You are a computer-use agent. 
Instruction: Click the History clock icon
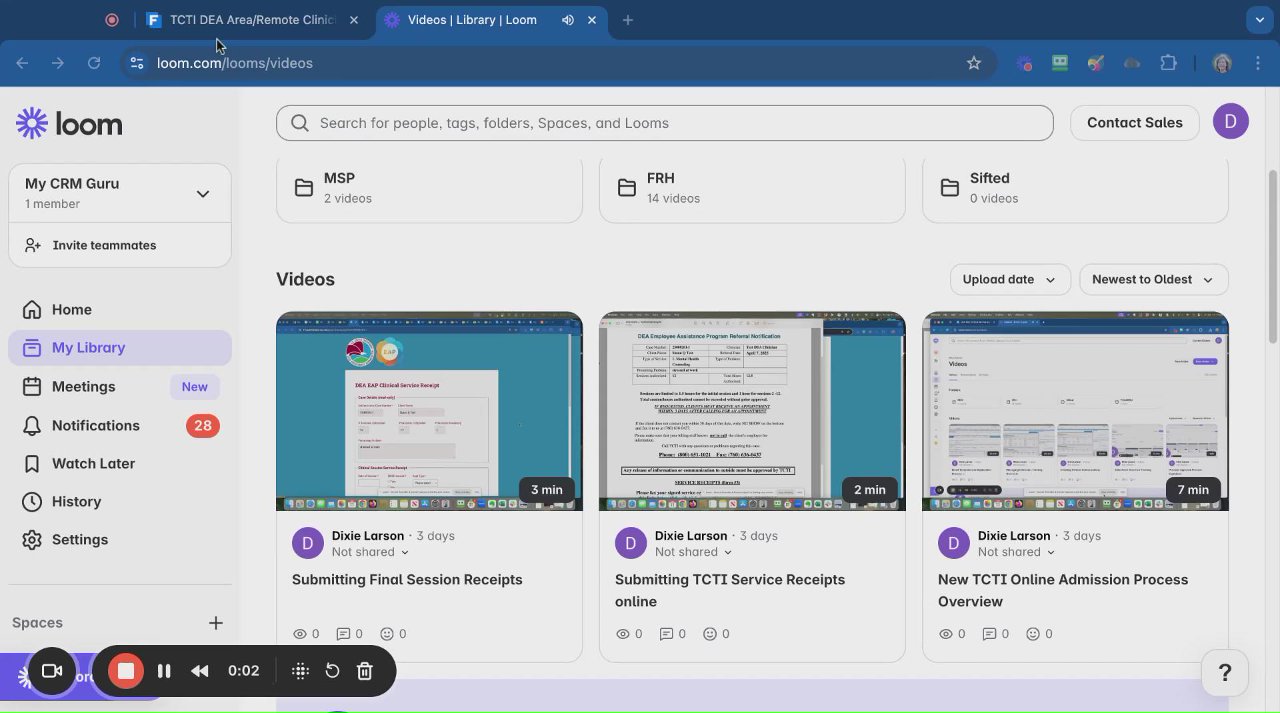(x=32, y=501)
